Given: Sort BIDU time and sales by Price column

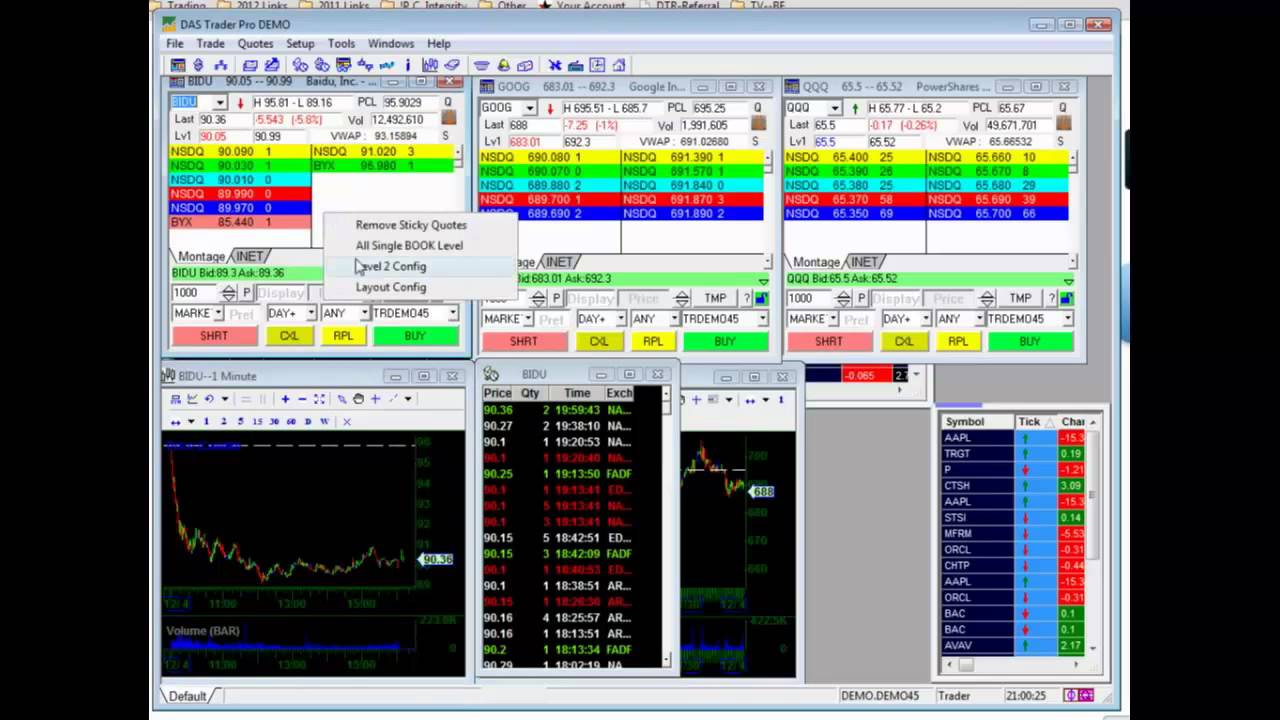Looking at the screenshot, I should (498, 393).
